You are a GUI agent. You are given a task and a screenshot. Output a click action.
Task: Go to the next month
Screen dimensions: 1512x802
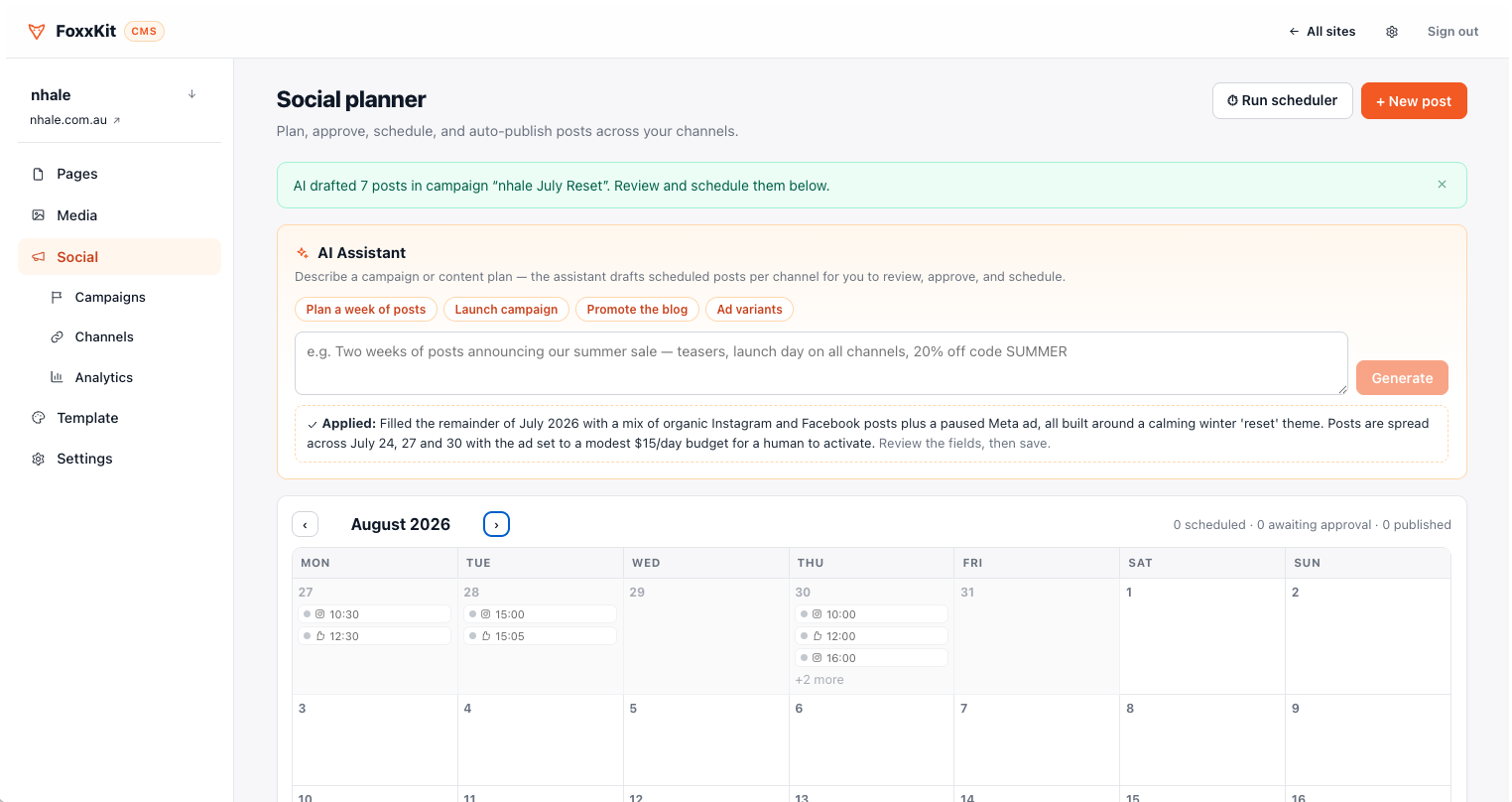click(x=496, y=524)
